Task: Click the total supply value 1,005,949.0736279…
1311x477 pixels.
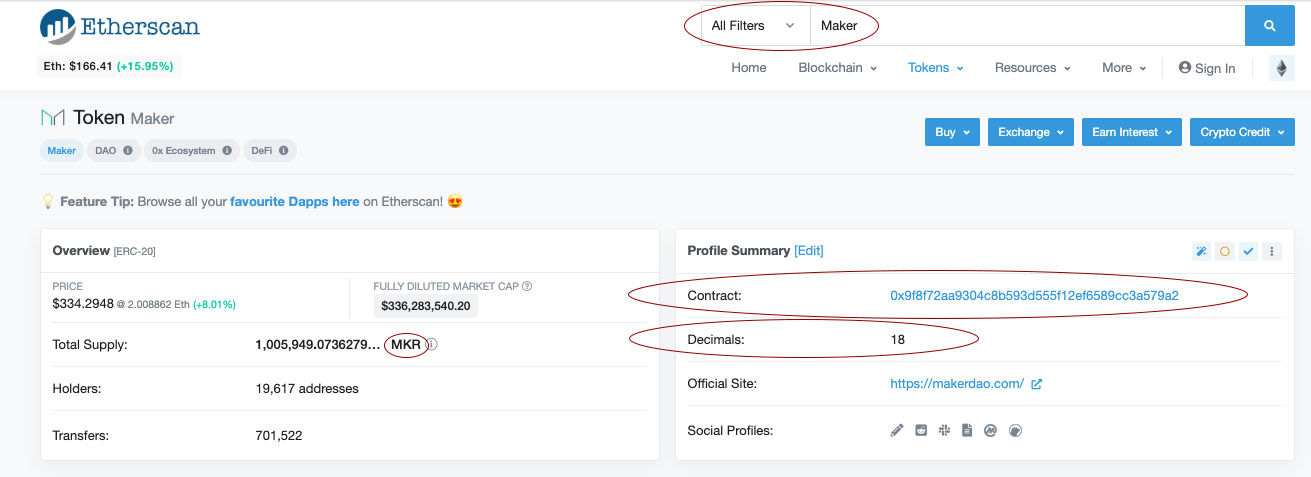Action: (x=318, y=345)
